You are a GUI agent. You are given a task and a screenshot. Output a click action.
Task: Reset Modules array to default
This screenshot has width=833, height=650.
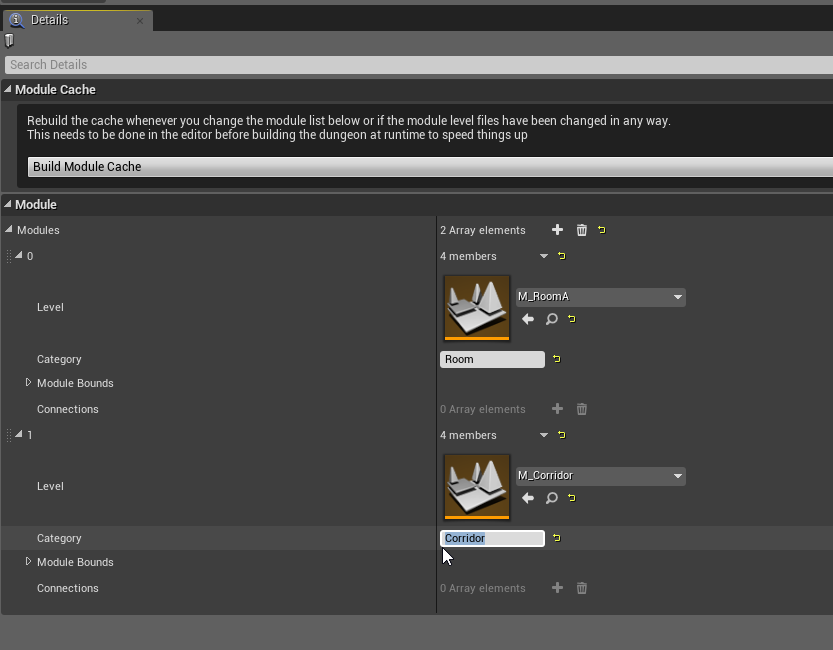602,230
